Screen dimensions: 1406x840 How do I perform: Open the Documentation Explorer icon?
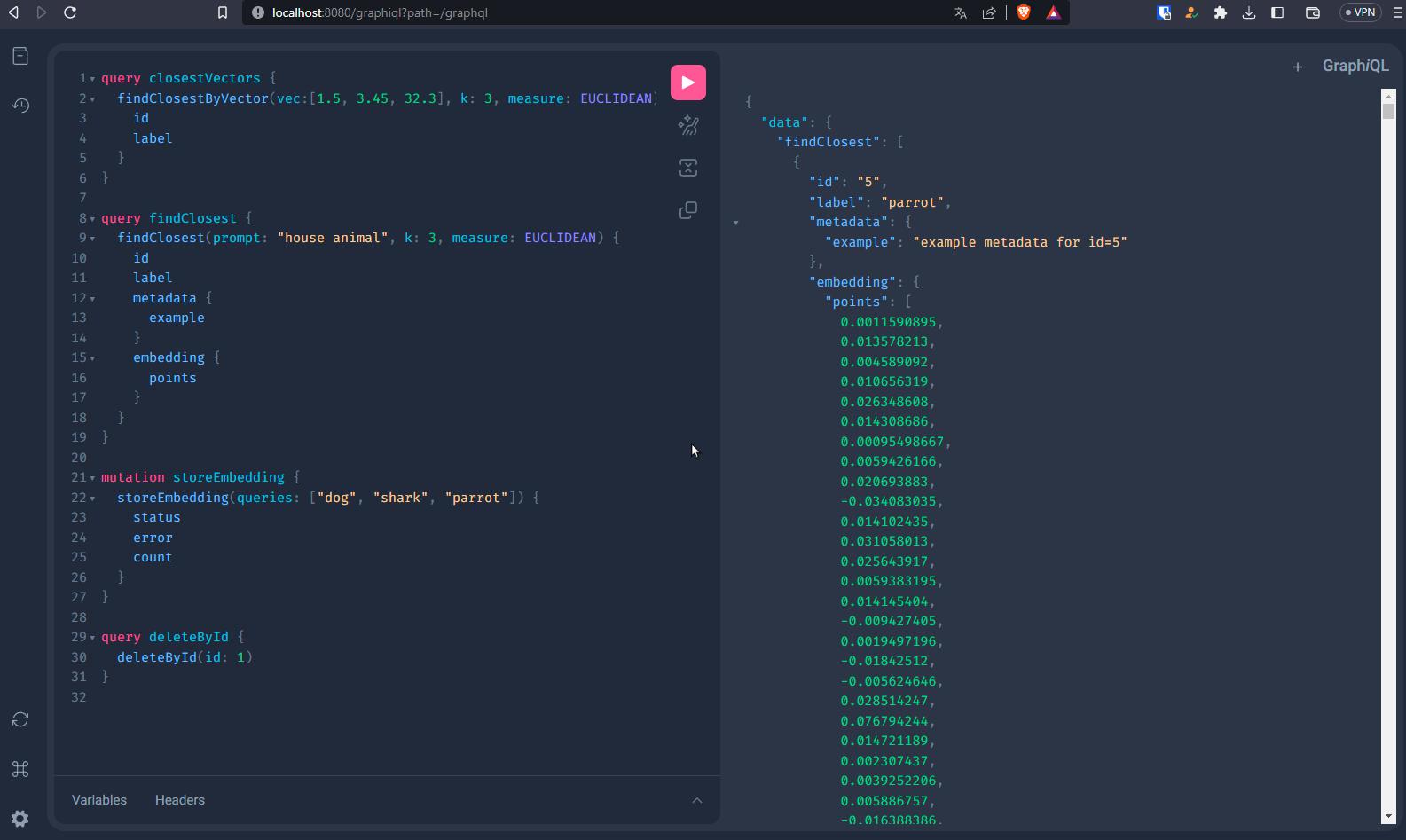tap(20, 56)
